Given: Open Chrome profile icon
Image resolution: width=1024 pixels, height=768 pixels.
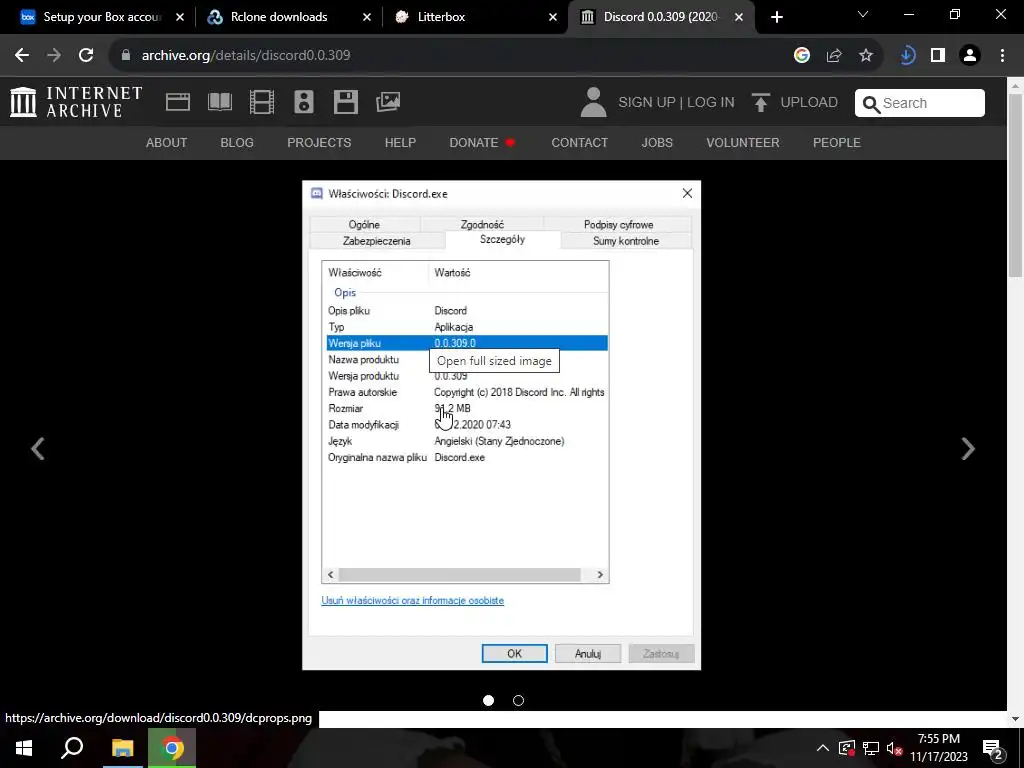Looking at the screenshot, I should (x=970, y=56).
